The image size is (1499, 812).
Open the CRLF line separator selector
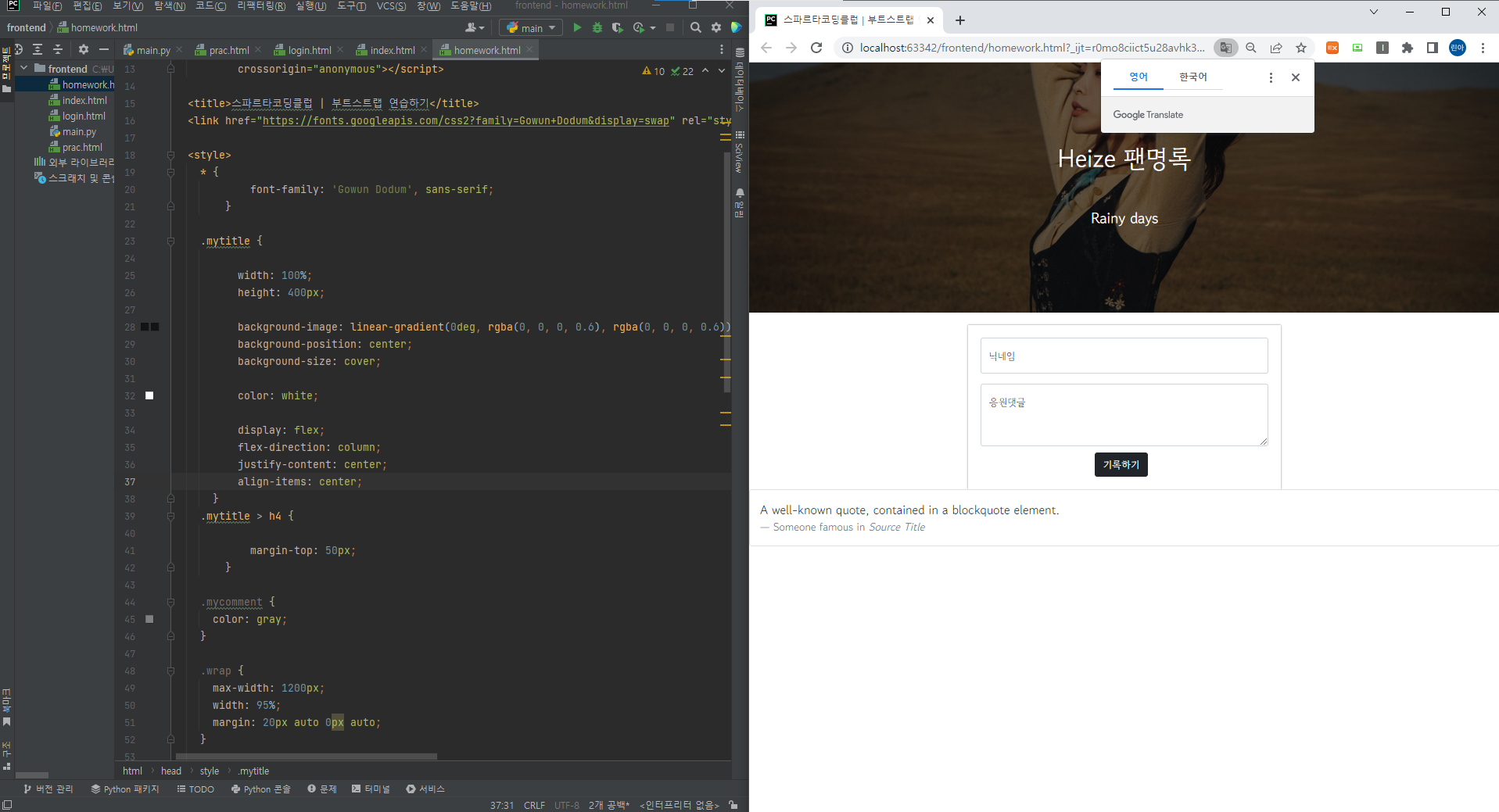coord(534,805)
